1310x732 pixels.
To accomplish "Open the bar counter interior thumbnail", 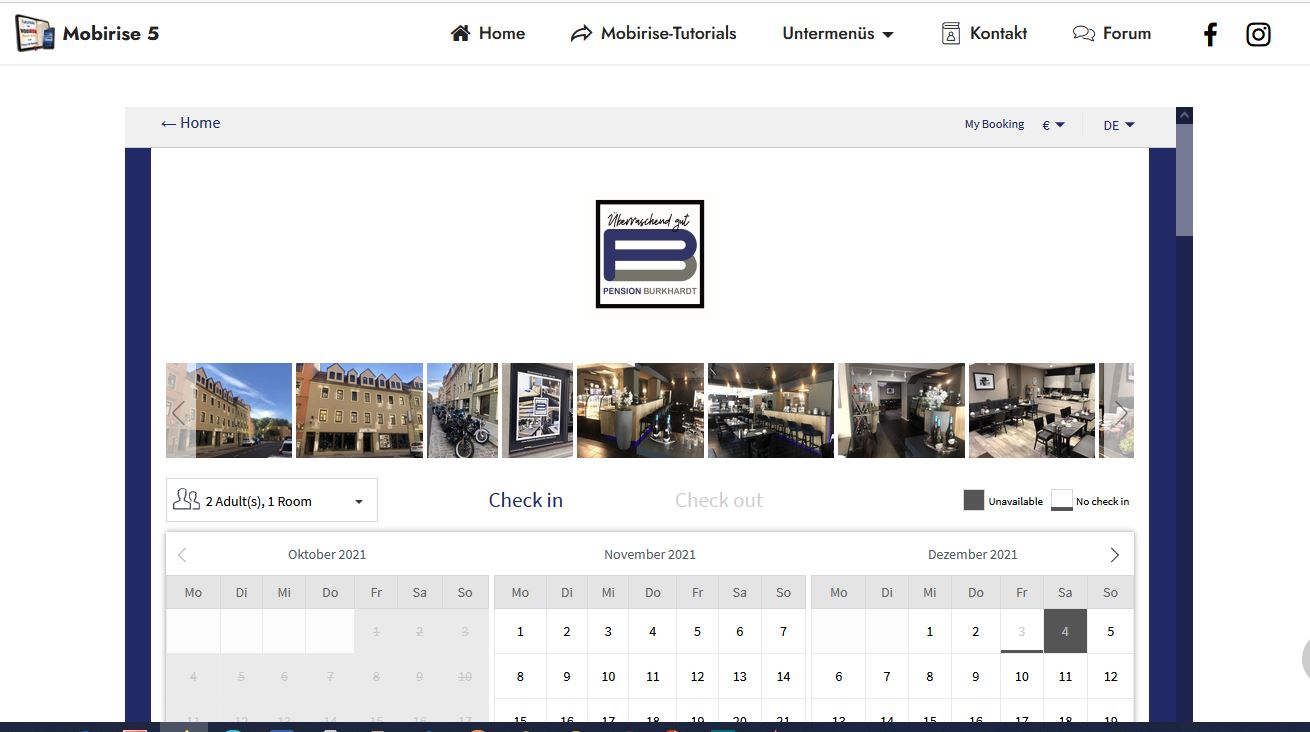I will coord(640,410).
